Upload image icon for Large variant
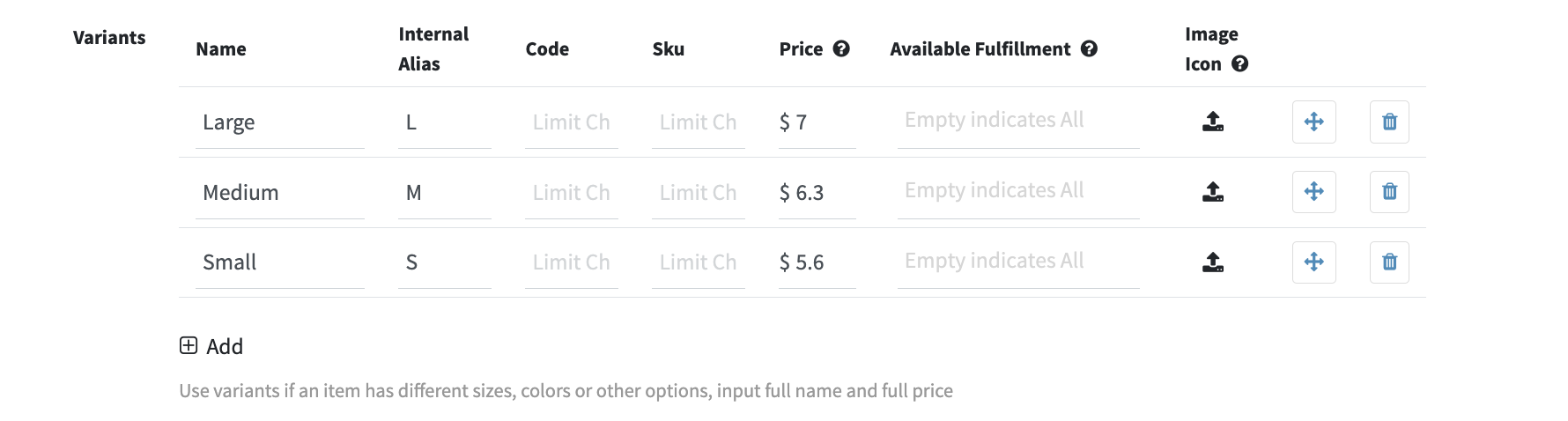The height and width of the screenshot is (421, 1568). point(1213,122)
